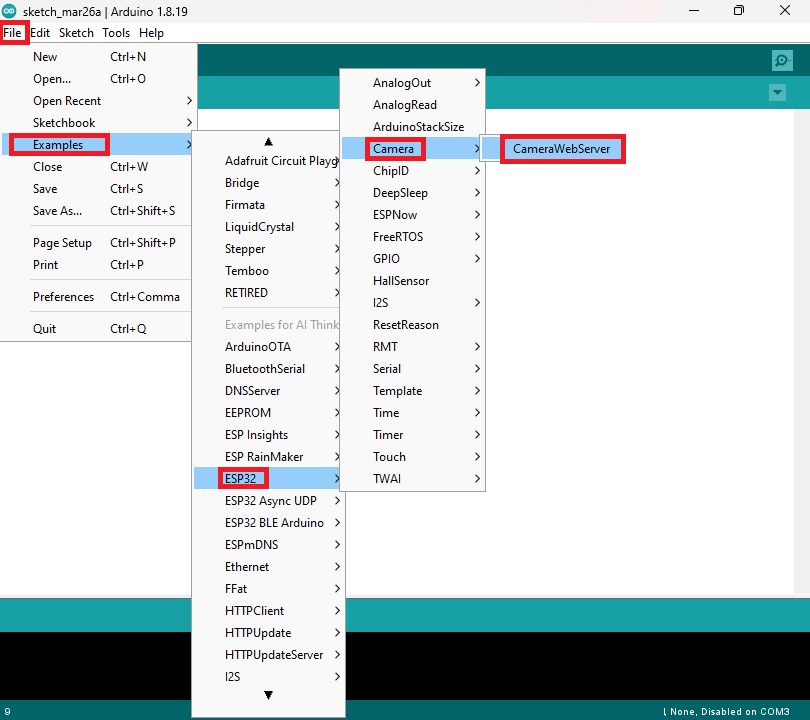This screenshot has width=810, height=720.
Task: Open ESP32 BLE Arduino examples
Action: 269,523
